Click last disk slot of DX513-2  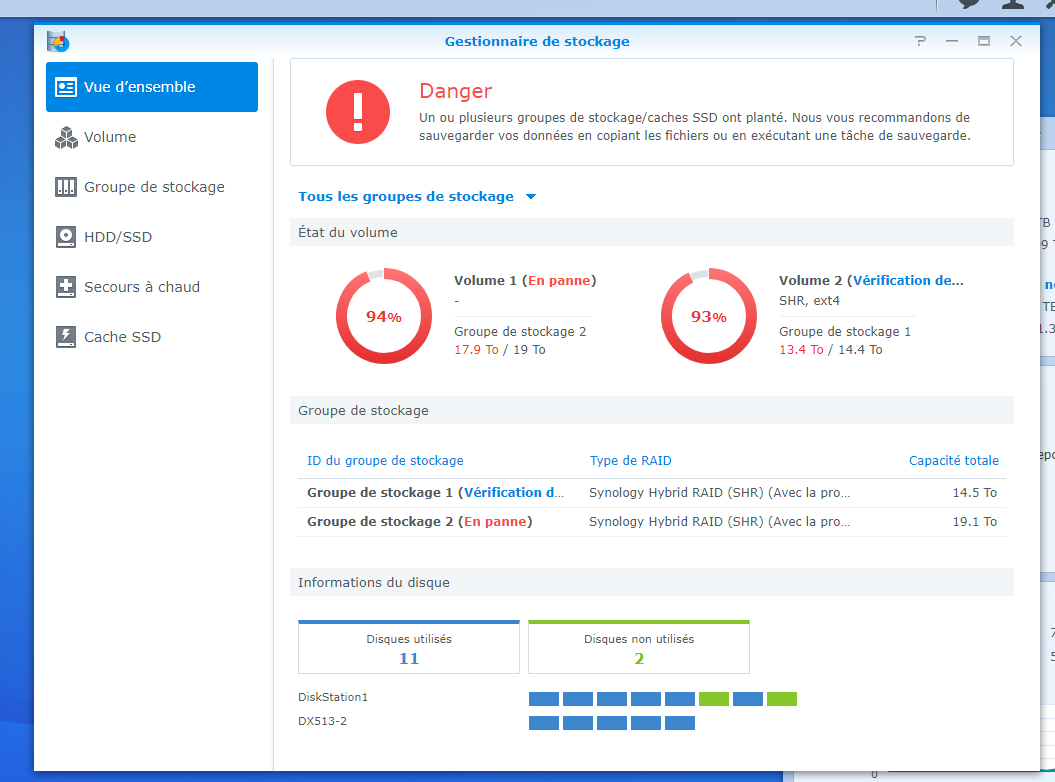tap(680, 723)
